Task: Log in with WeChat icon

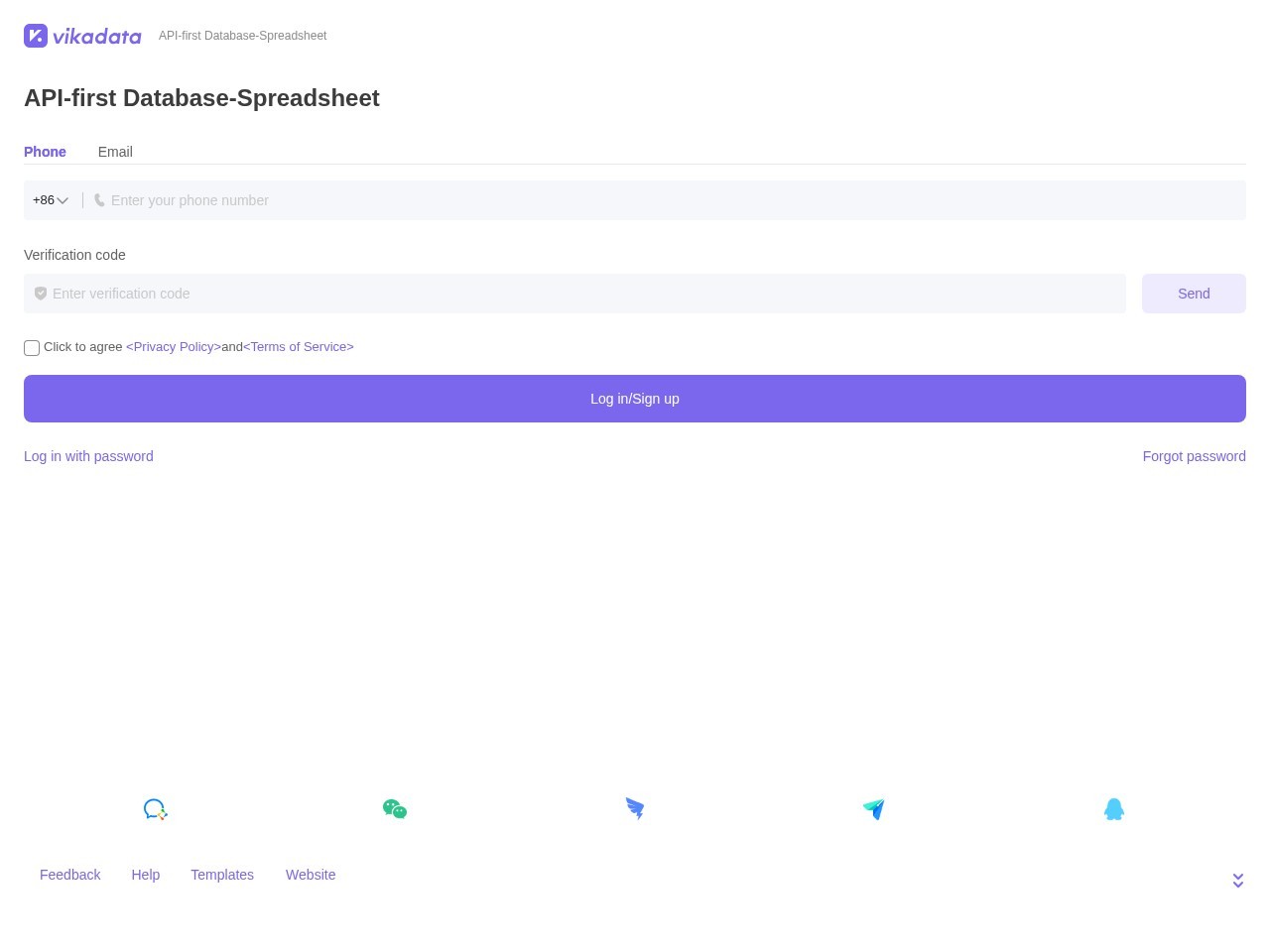Action: tap(395, 809)
